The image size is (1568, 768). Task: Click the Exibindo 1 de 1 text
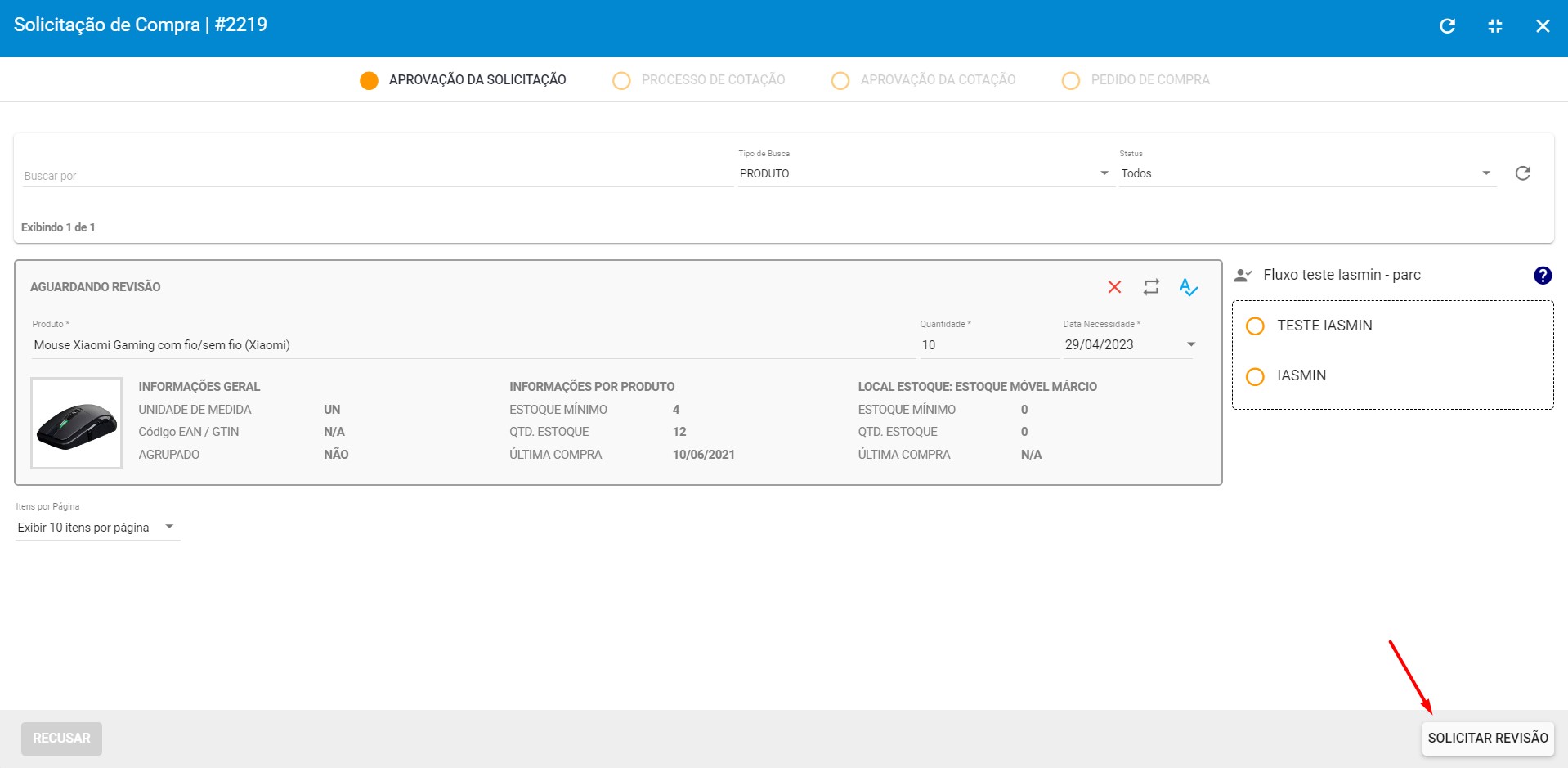pos(58,227)
